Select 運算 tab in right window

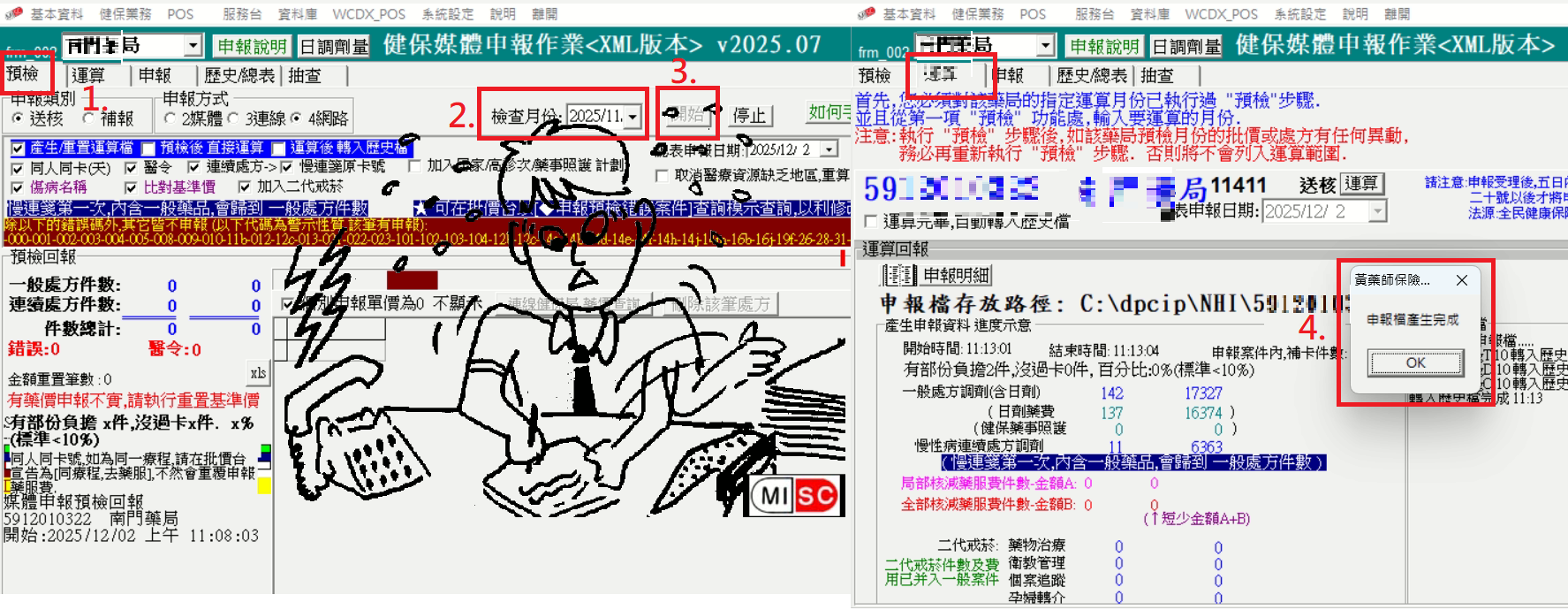click(x=941, y=73)
